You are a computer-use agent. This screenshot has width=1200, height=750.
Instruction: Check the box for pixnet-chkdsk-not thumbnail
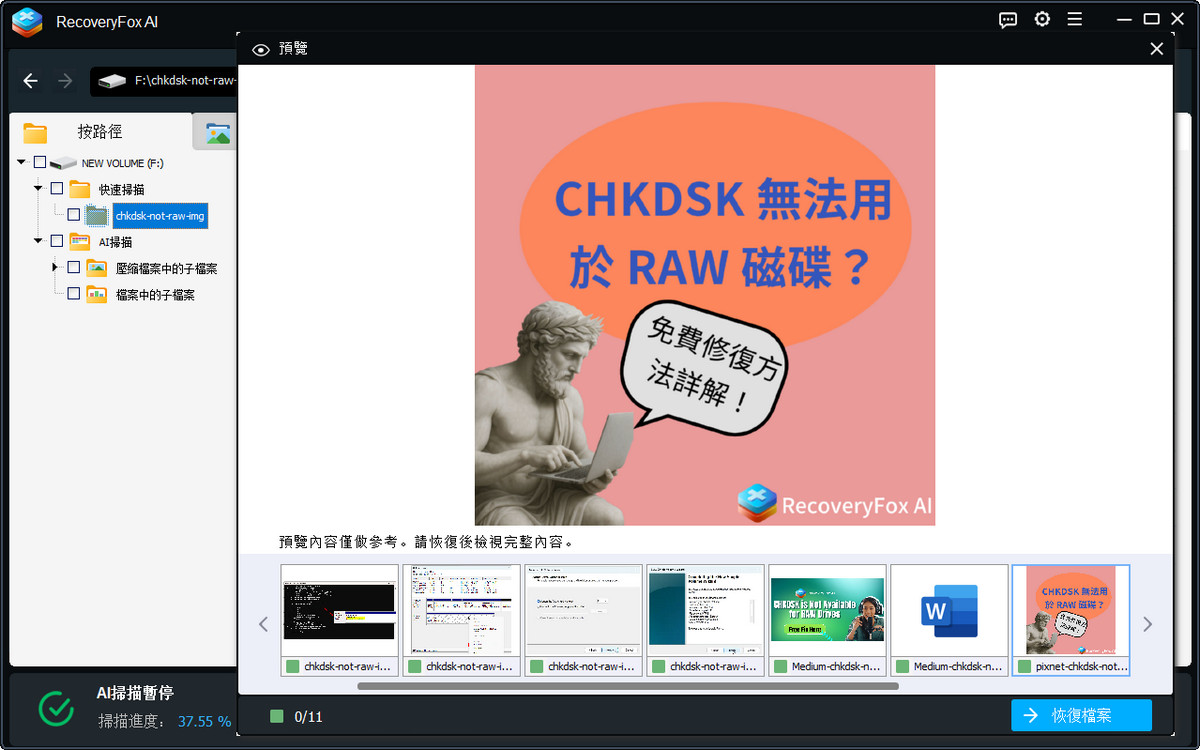(1024, 666)
